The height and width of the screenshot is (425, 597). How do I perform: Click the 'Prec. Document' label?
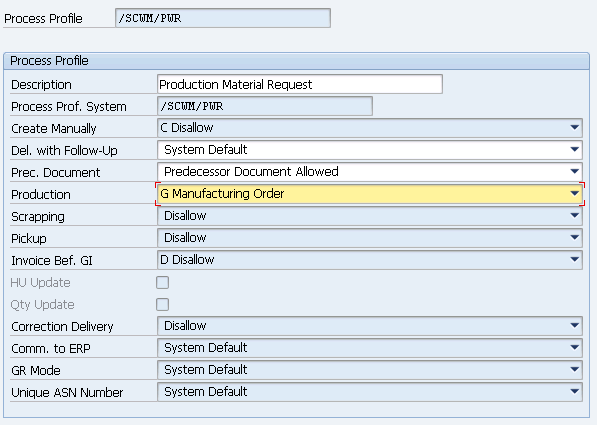click(x=56, y=173)
